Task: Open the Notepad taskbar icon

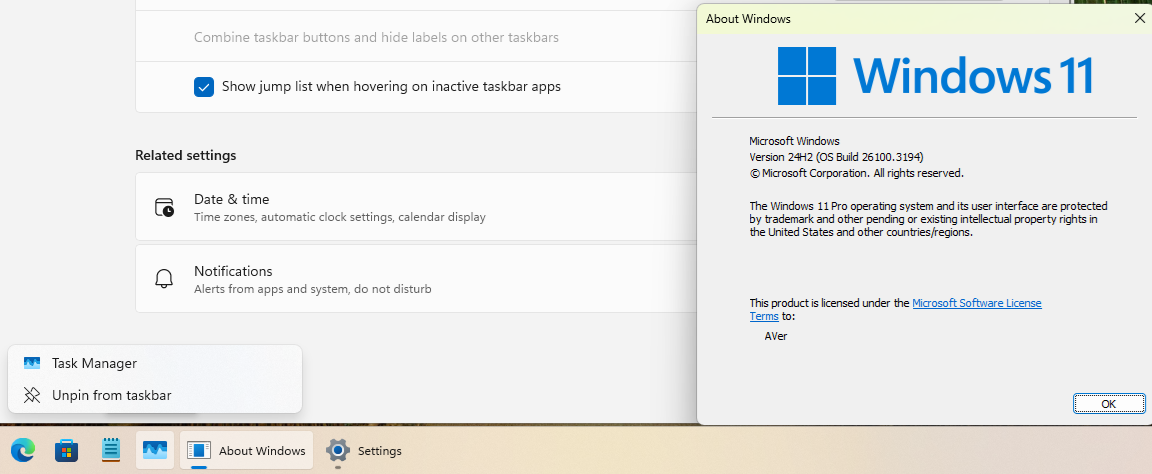Action: click(x=111, y=450)
